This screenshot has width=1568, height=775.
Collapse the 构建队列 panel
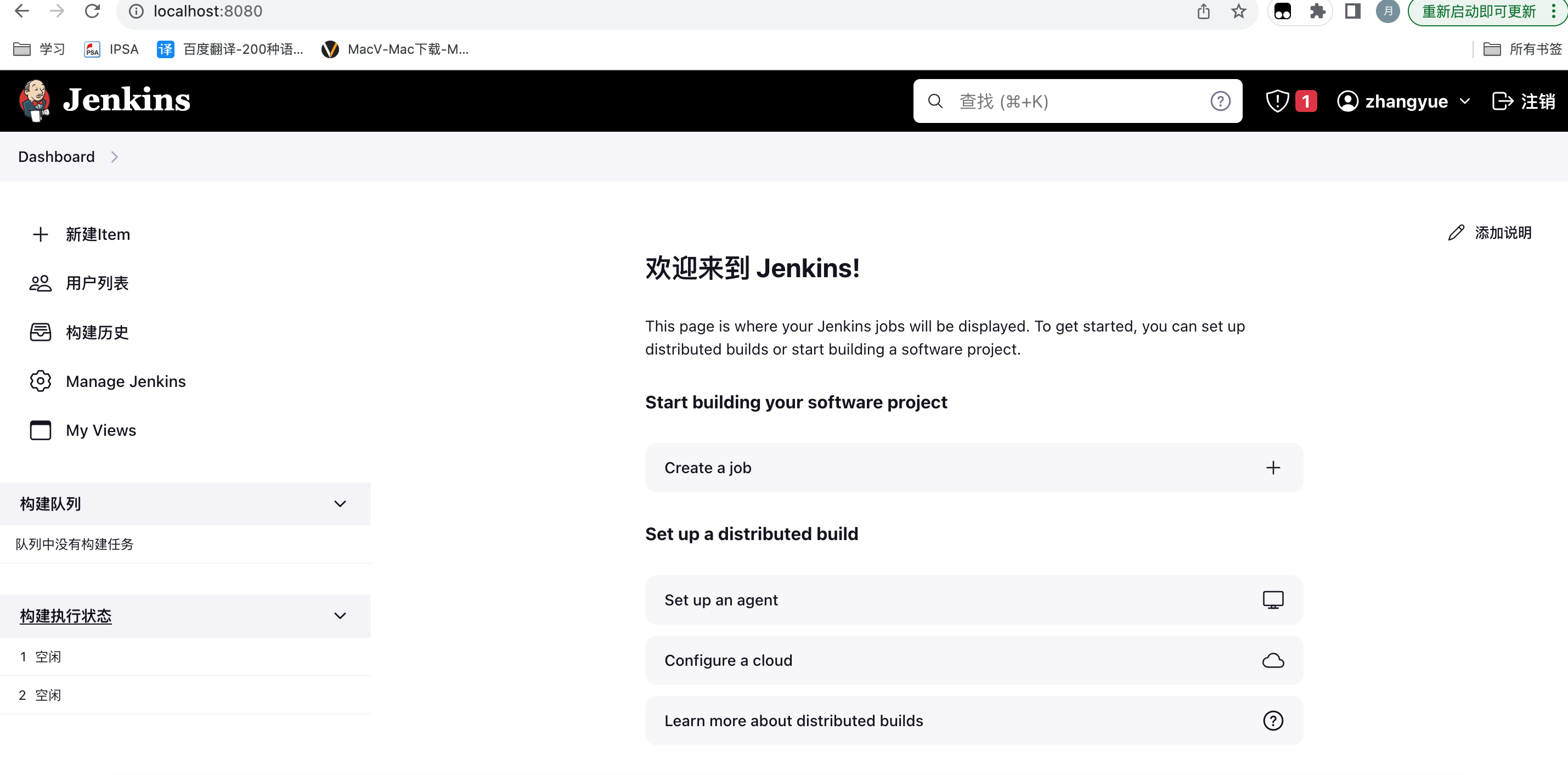click(340, 504)
